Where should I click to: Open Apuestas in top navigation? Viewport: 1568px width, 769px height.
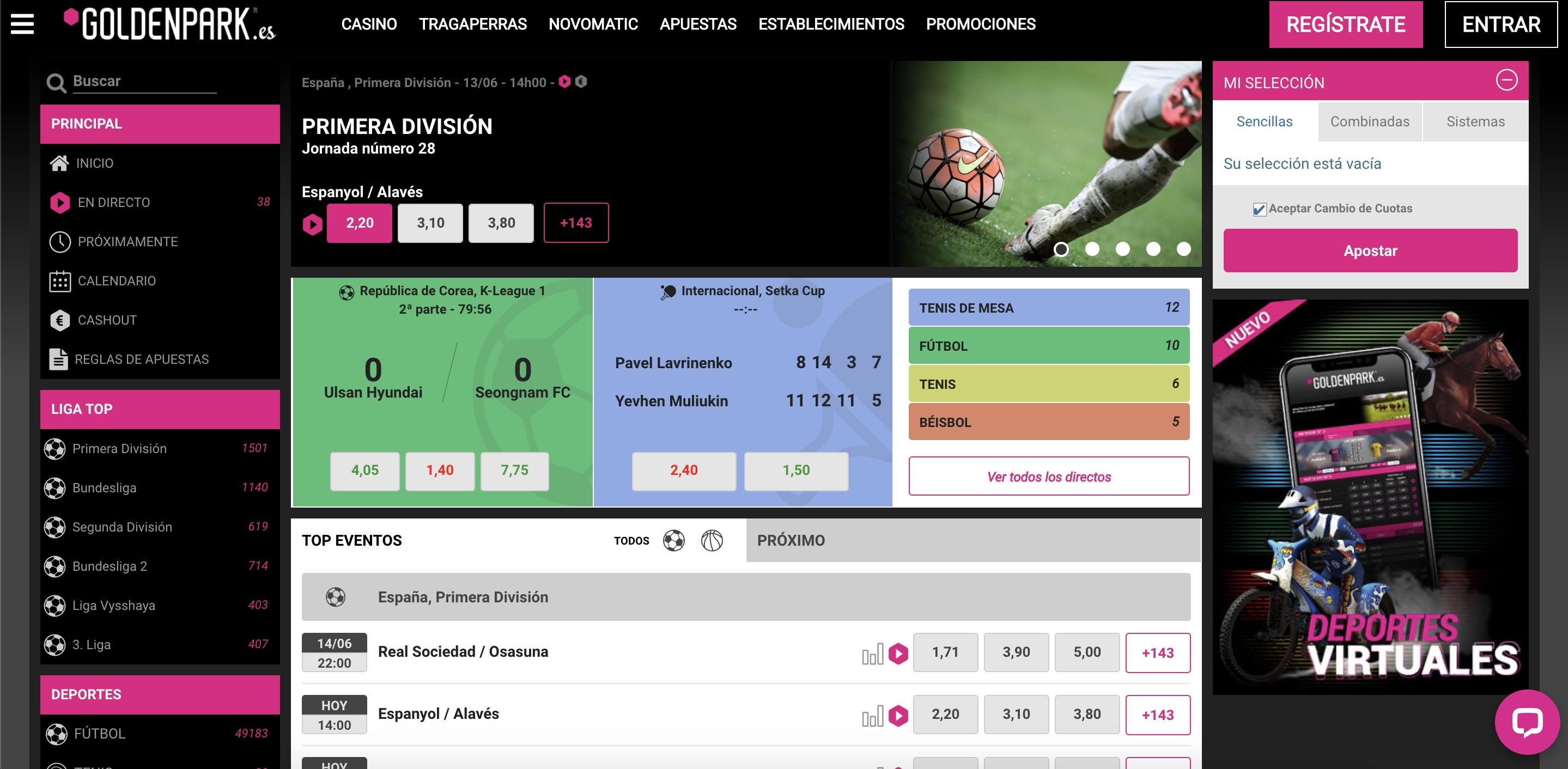click(698, 25)
